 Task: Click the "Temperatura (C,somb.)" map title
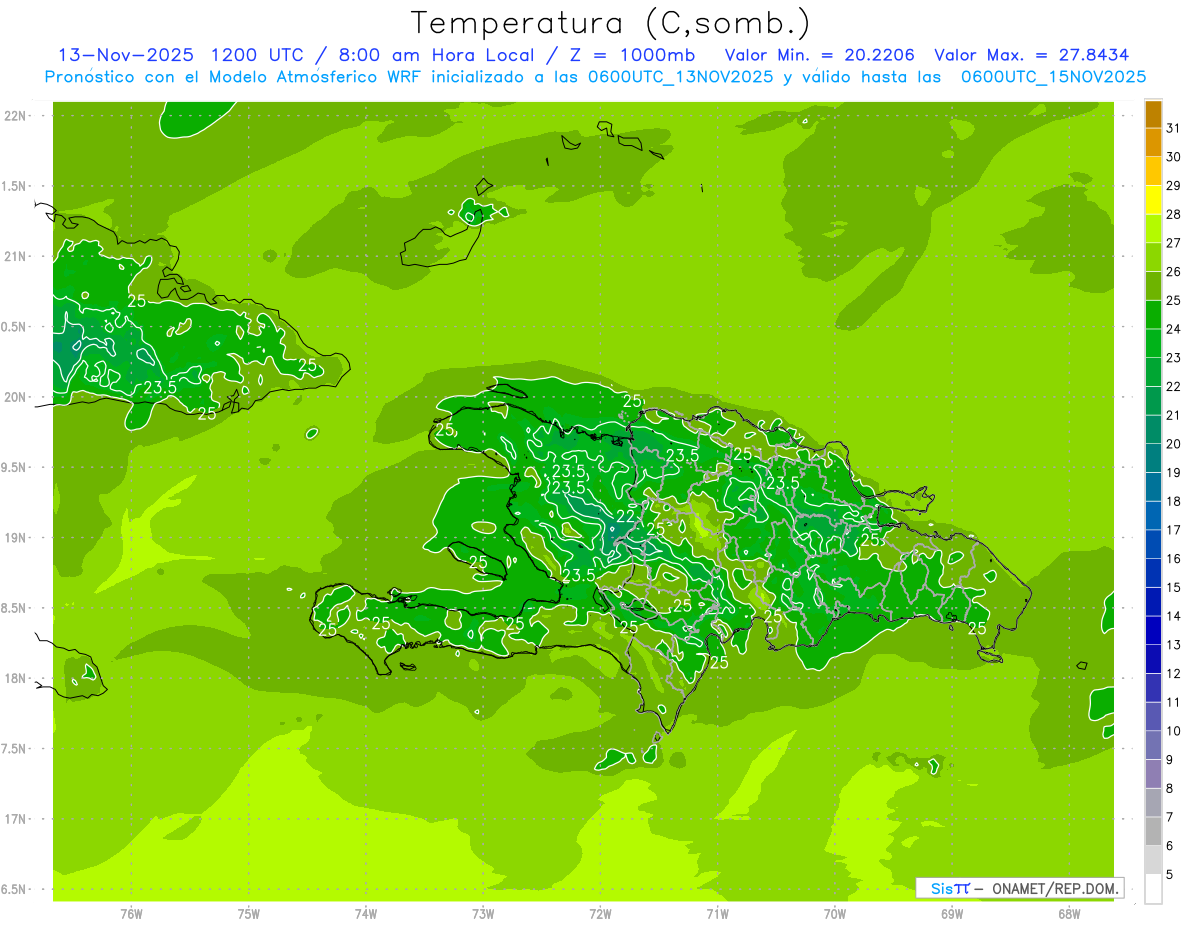[611, 23]
